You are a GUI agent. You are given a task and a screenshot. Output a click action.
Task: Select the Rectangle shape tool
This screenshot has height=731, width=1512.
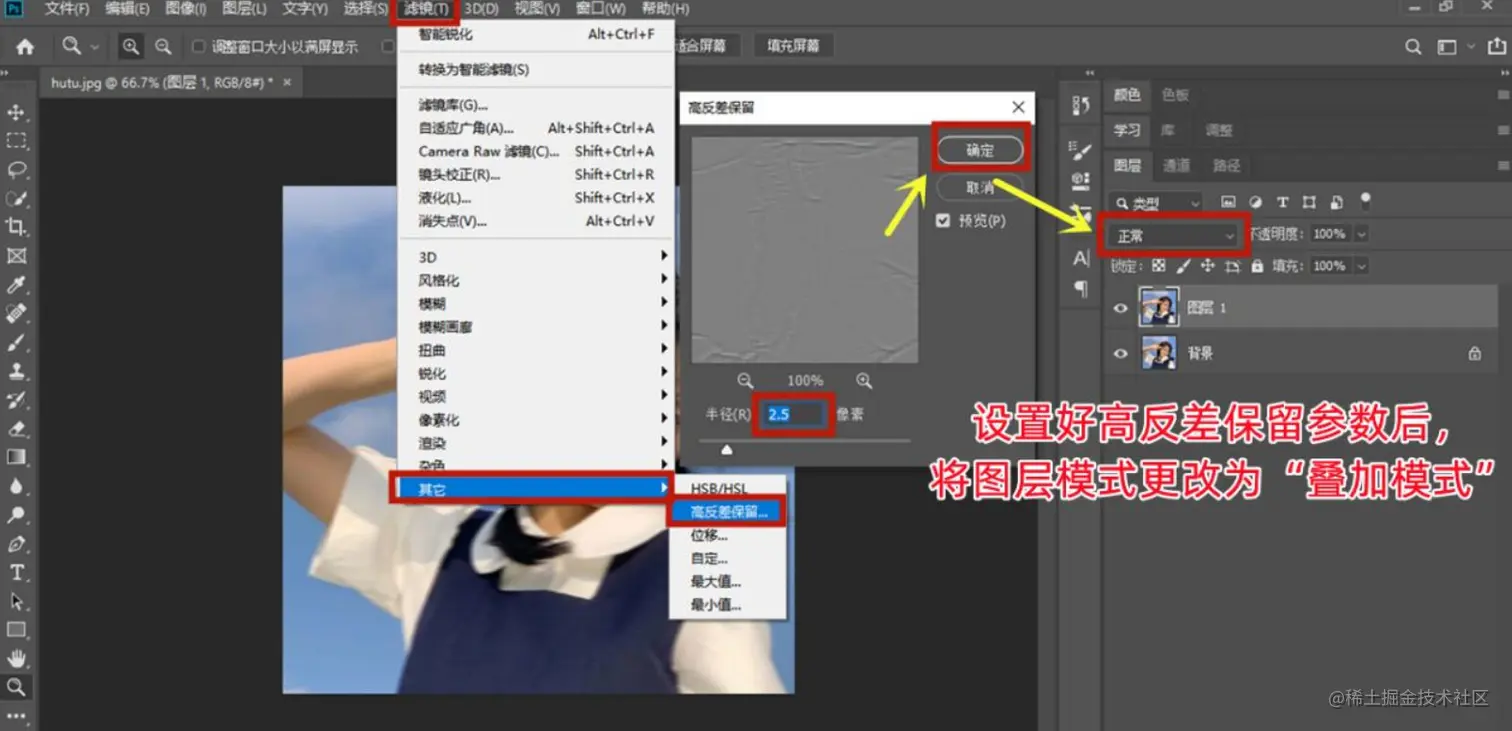[x=17, y=630]
